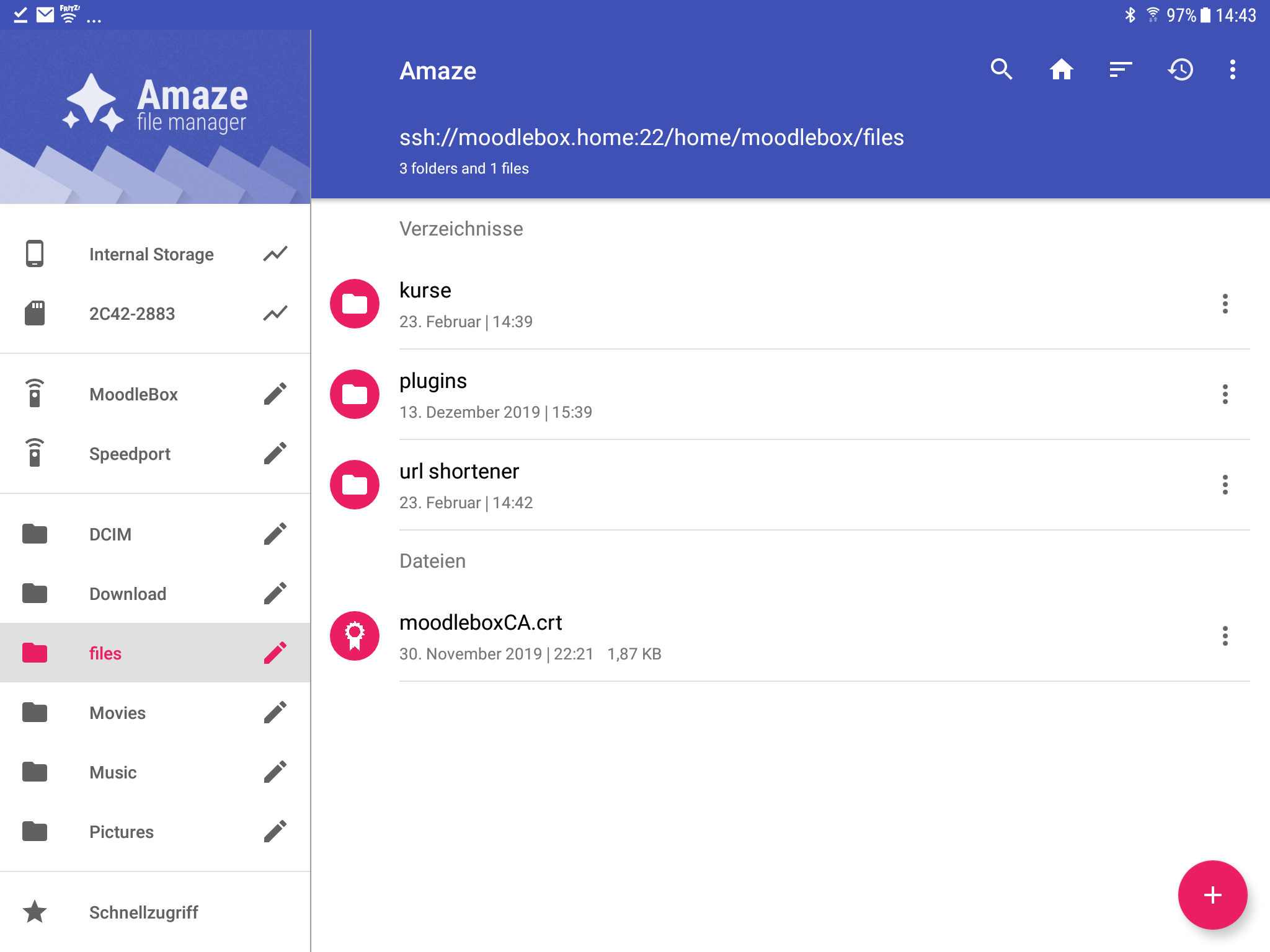Image resolution: width=1270 pixels, height=952 pixels.
Task: Click the '3 folders and 1 files' summary
Action: pos(464,168)
